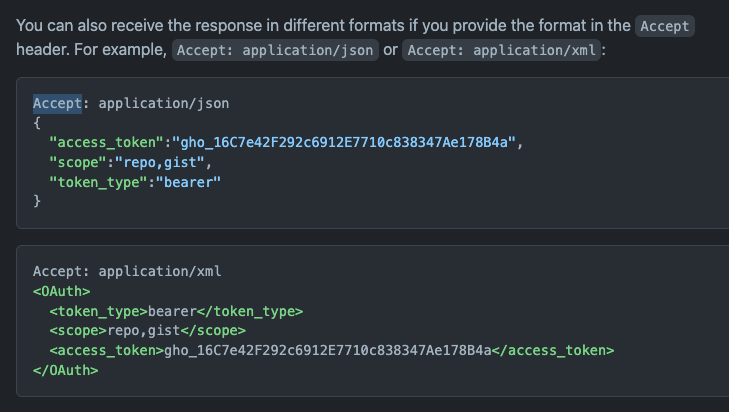This screenshot has height=412, width=729.
Task: Click the opening <access_token> XML tag
Action: click(x=106, y=350)
